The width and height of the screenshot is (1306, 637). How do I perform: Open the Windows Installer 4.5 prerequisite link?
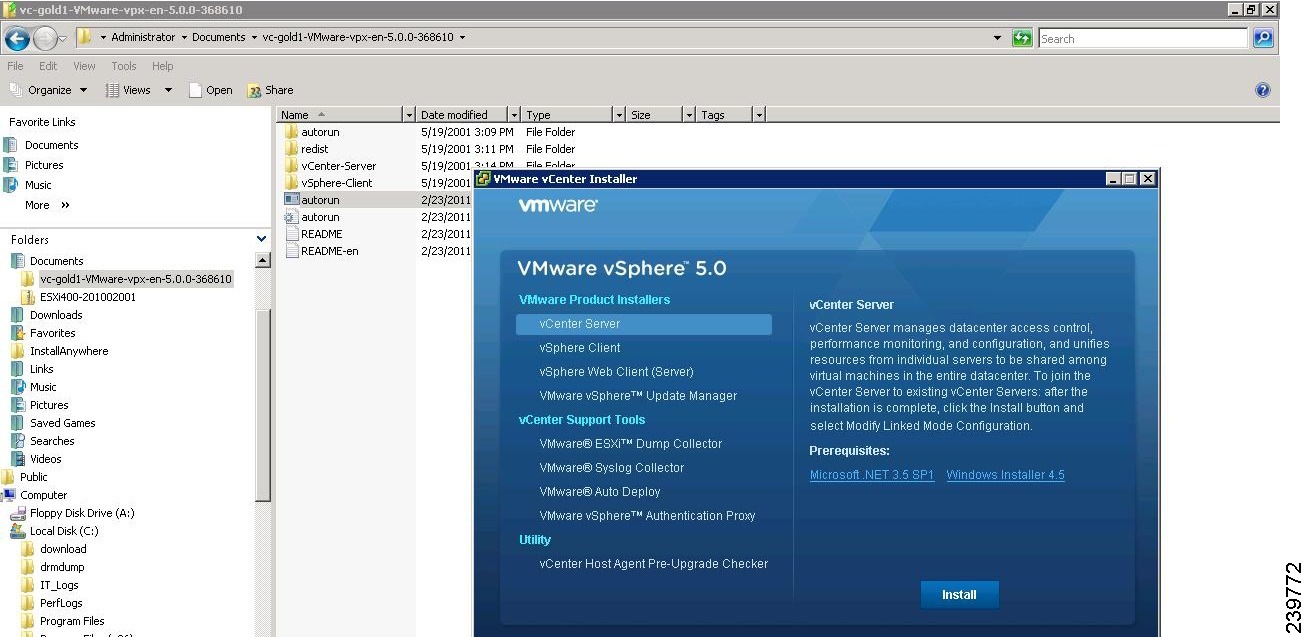click(x=1005, y=475)
